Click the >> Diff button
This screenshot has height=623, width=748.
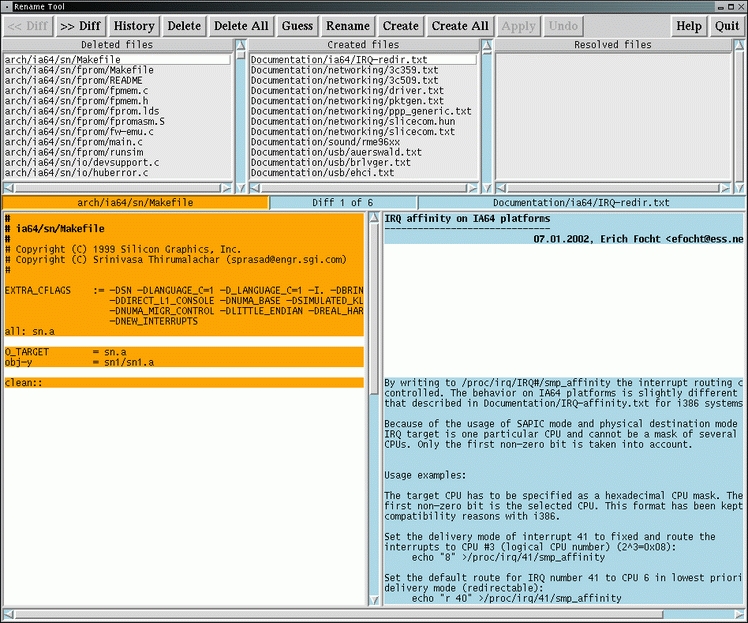(x=80, y=26)
